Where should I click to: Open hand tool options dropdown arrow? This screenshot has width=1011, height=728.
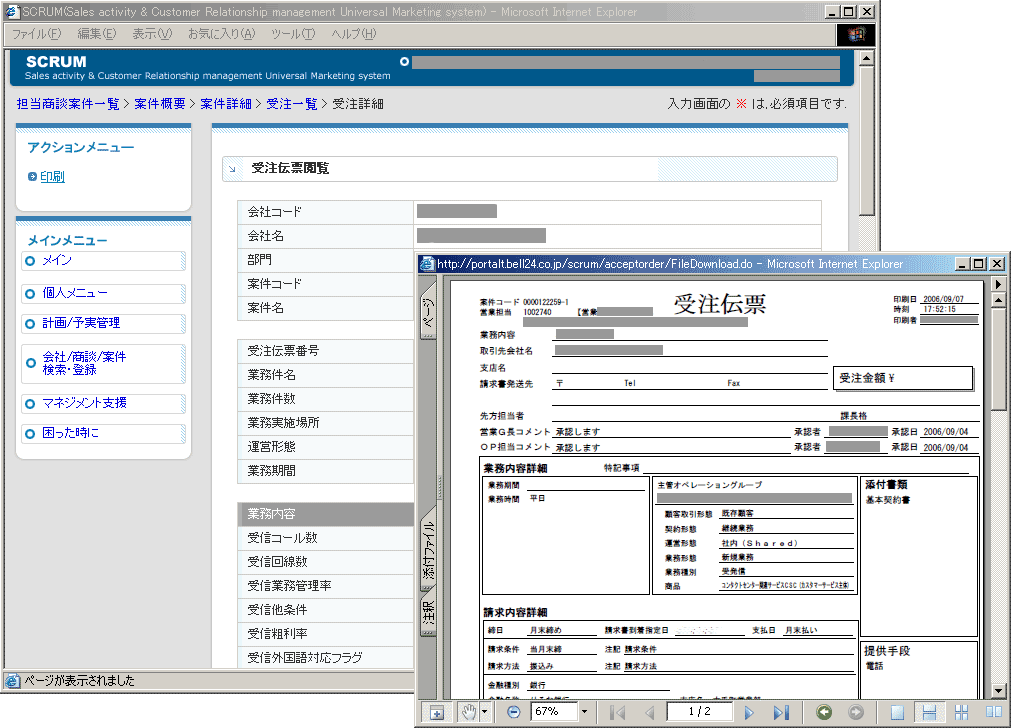(x=485, y=712)
